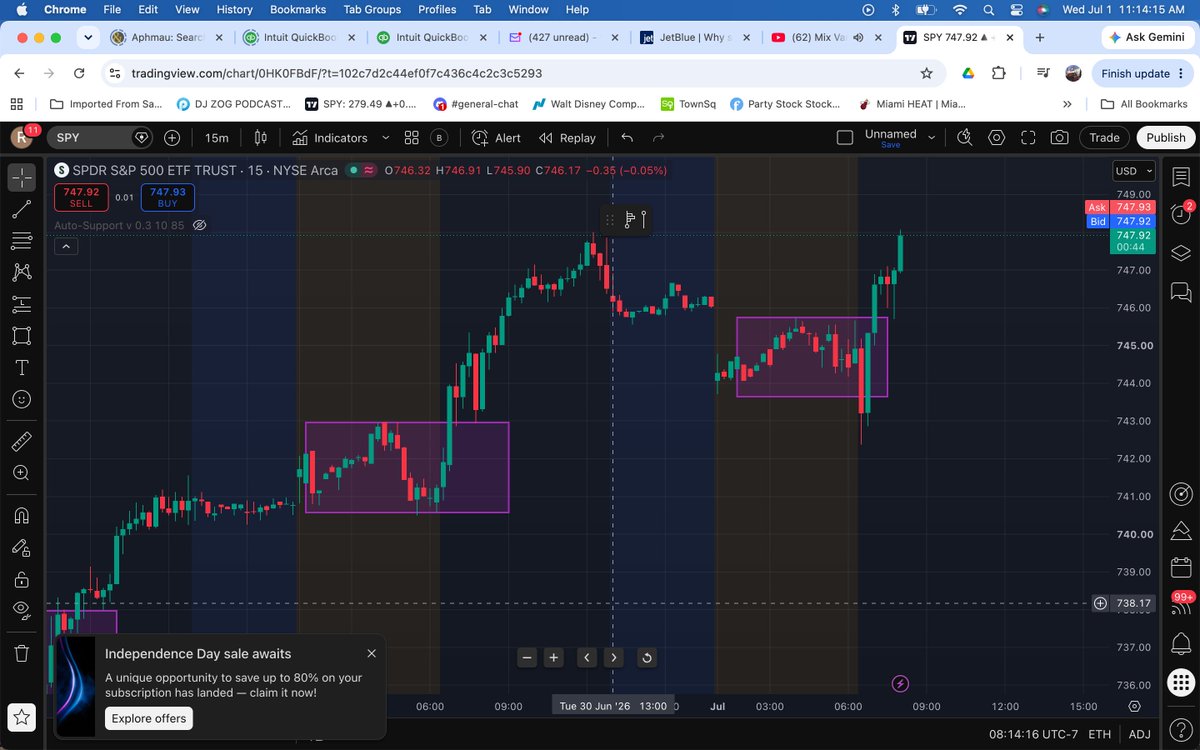
Task: Toggle ETH extended hours session
Action: coord(1099,734)
